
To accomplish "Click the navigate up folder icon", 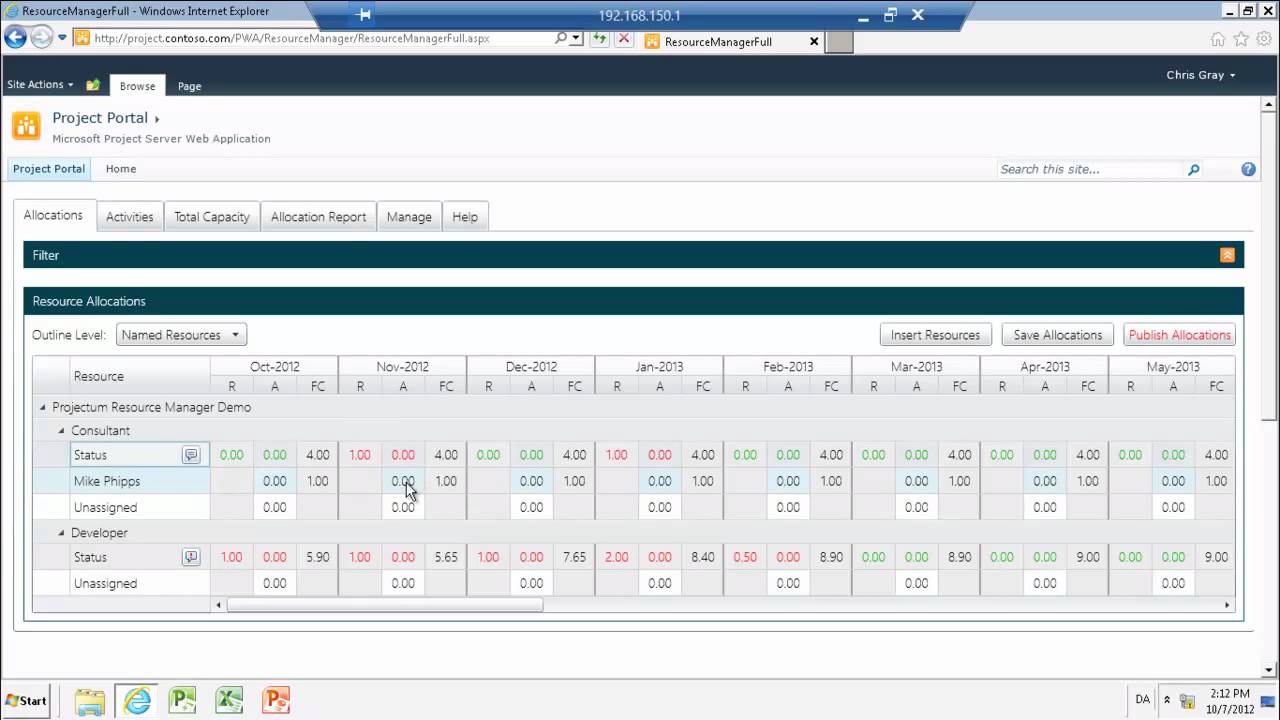I will pos(93,85).
